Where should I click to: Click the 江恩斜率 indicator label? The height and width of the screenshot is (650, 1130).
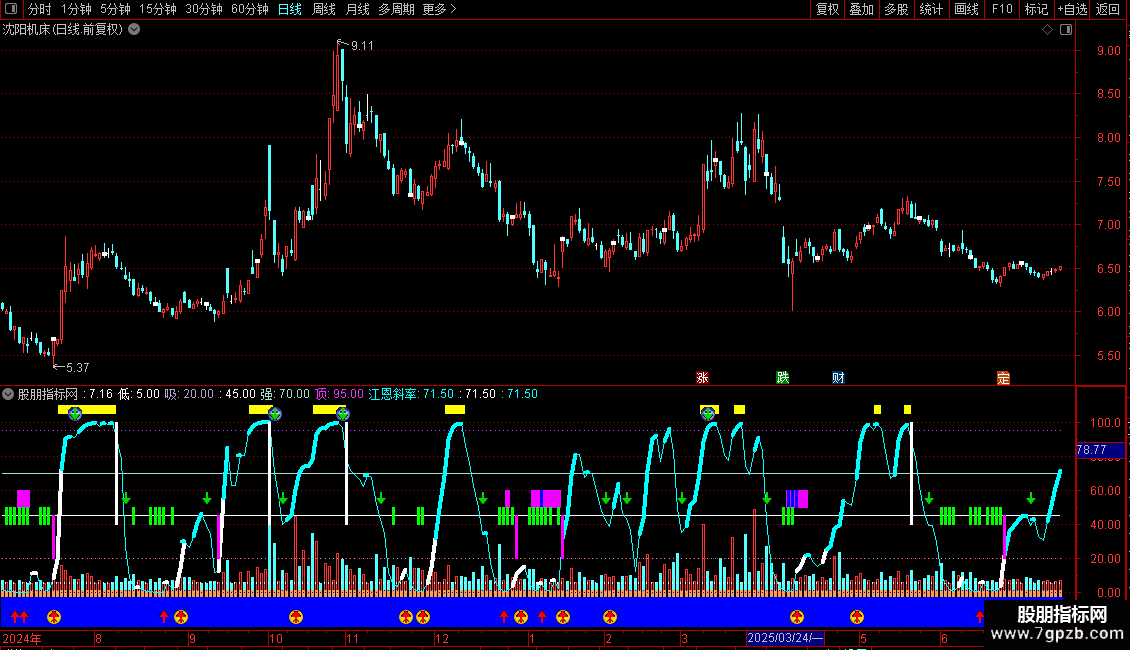pyautogui.click(x=393, y=394)
